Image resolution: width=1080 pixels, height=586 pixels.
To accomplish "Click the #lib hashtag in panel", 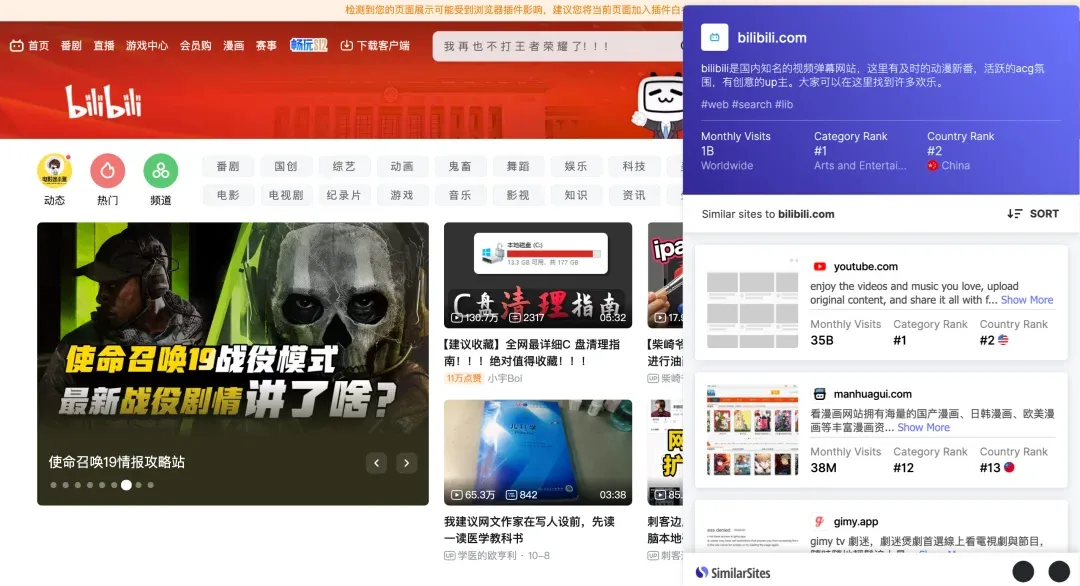I will (x=784, y=105).
